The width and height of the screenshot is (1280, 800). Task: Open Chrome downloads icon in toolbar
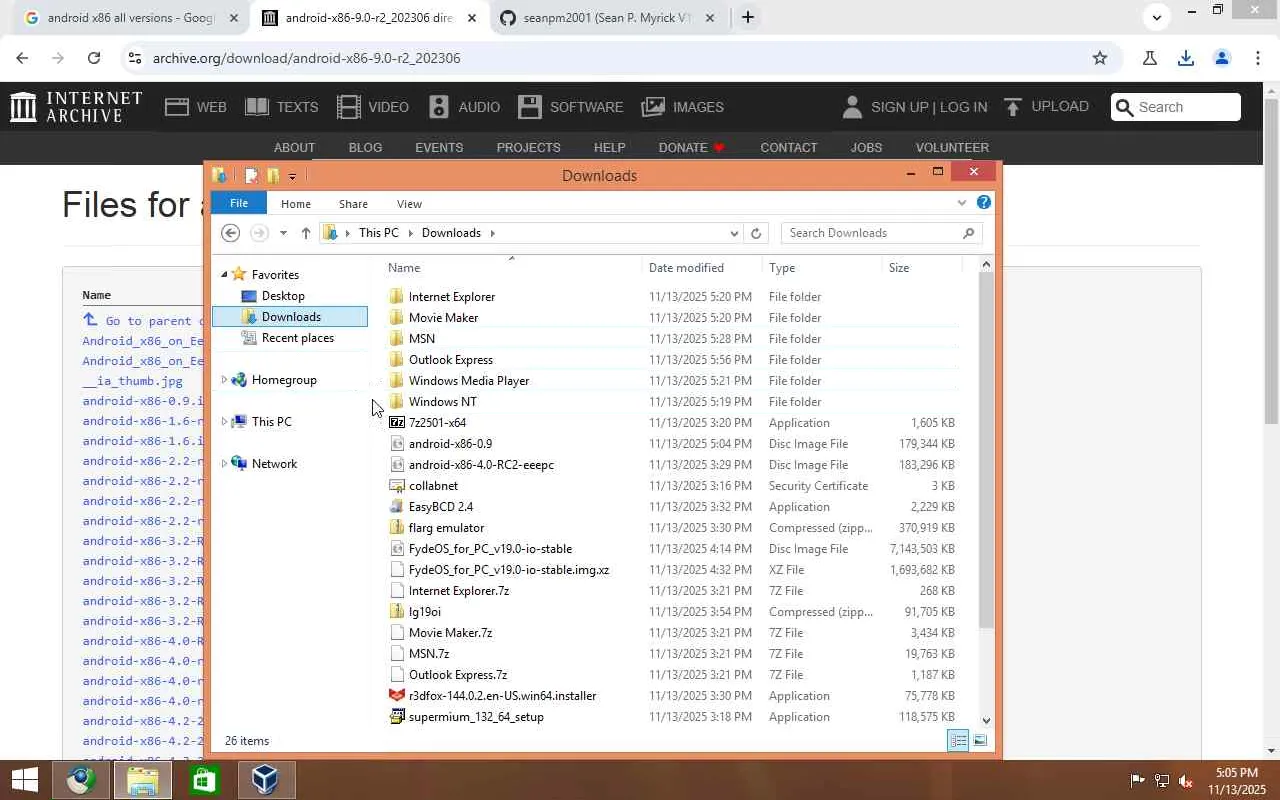[1186, 58]
